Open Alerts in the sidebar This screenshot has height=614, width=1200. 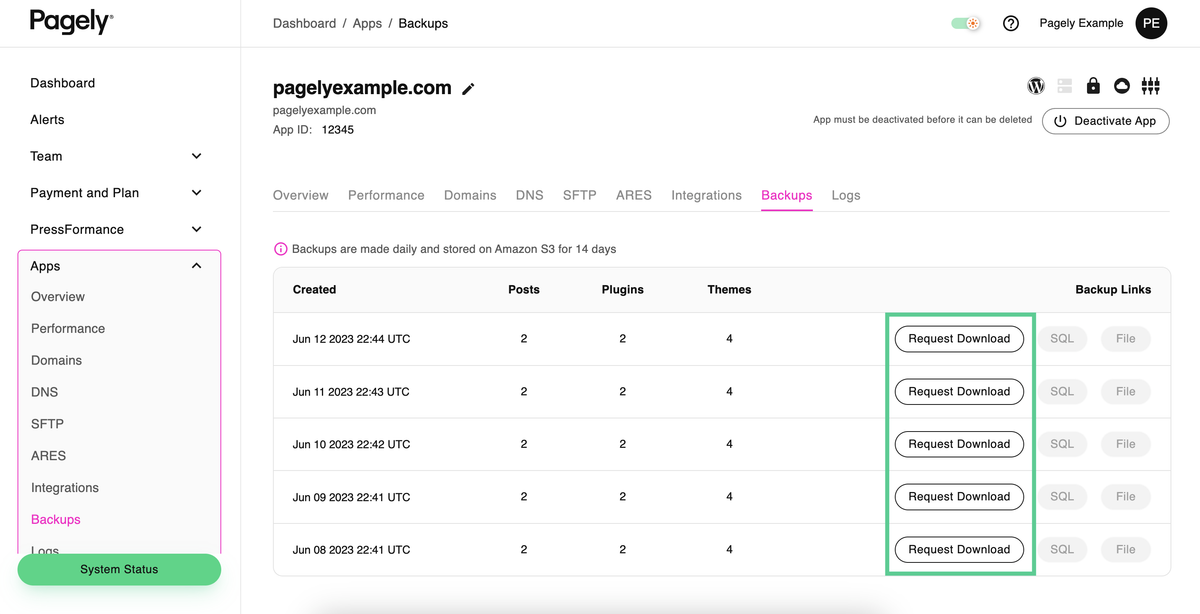[x=47, y=119]
